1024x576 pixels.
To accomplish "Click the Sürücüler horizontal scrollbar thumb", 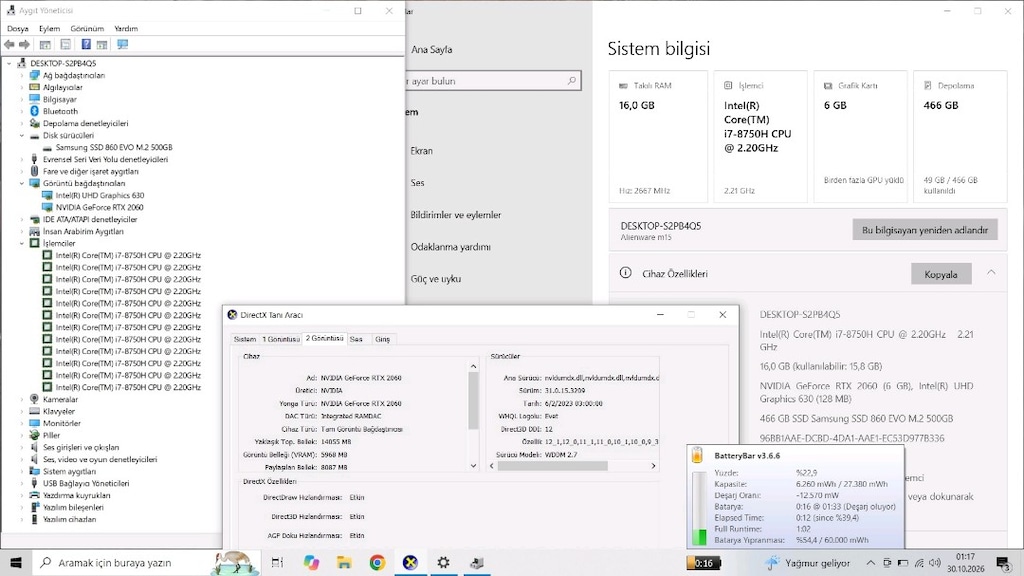I will pyautogui.click(x=552, y=466).
